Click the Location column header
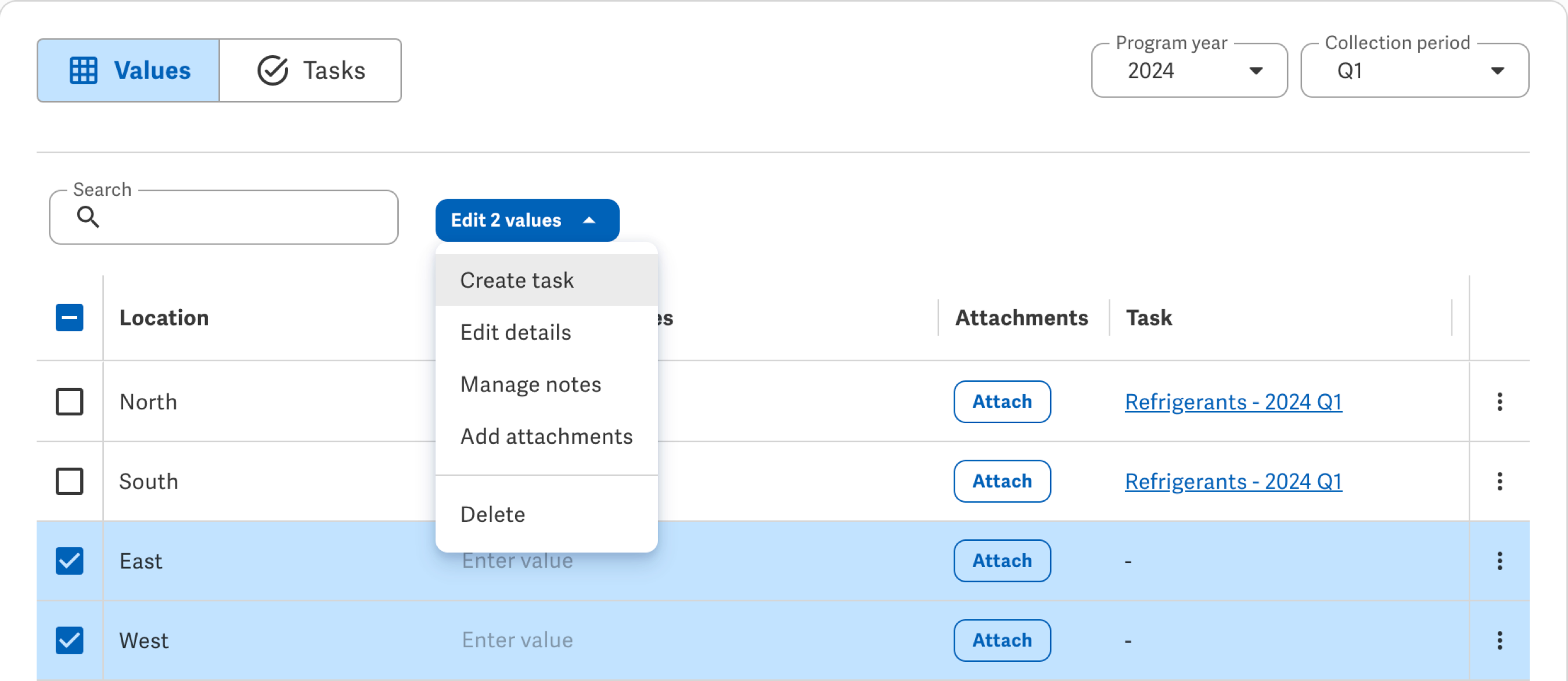Screen dimensions: 1568x681 [164, 317]
